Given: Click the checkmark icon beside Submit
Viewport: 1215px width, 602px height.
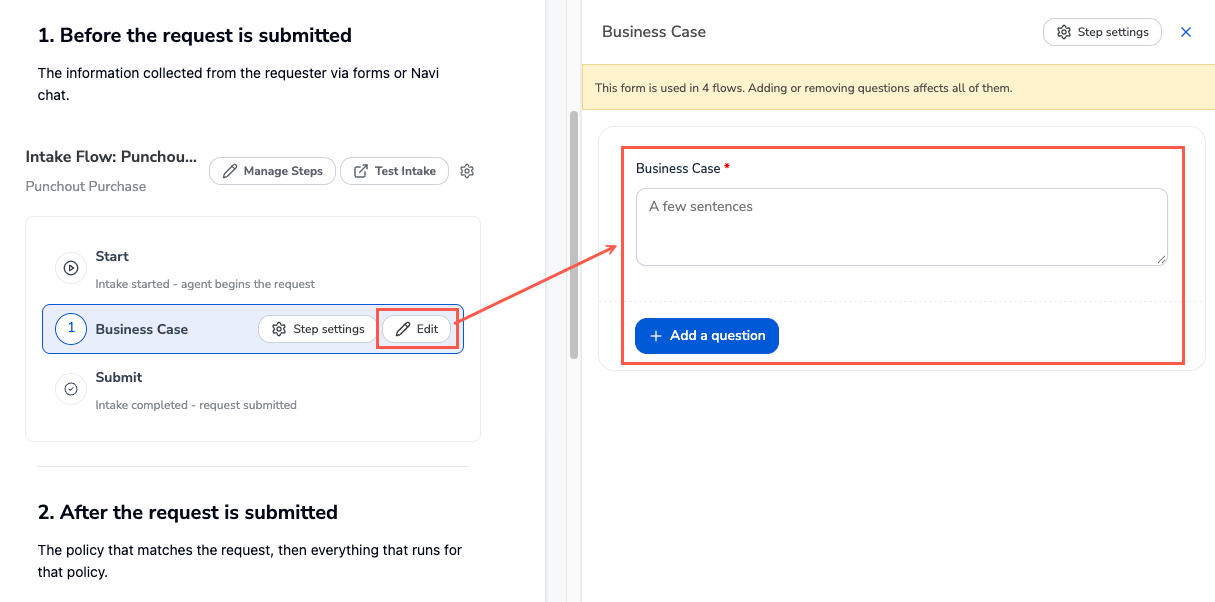Looking at the screenshot, I should (x=71, y=389).
